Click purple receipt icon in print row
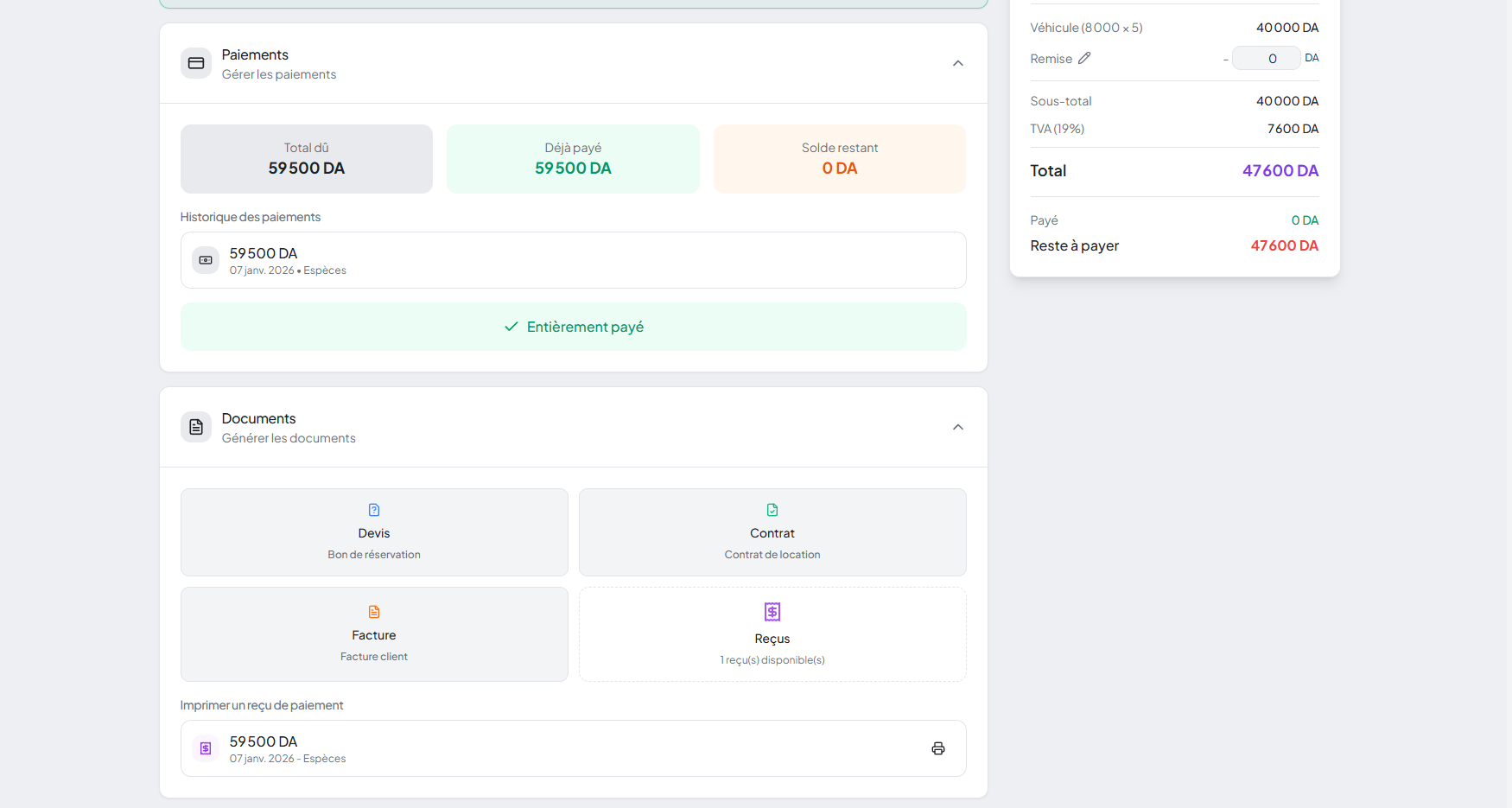Viewport: 1512px width, 808px height. (206, 748)
